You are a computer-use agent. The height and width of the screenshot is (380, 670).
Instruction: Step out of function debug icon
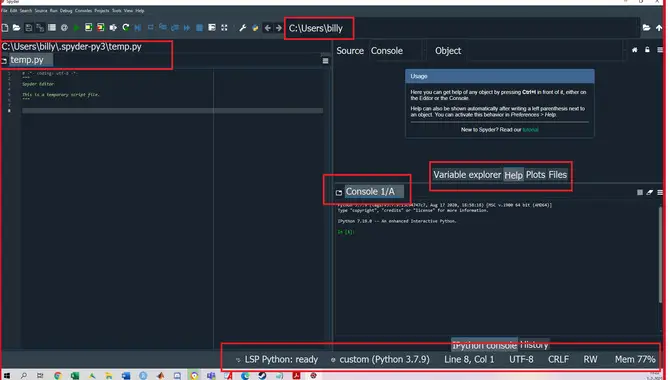(x=175, y=28)
